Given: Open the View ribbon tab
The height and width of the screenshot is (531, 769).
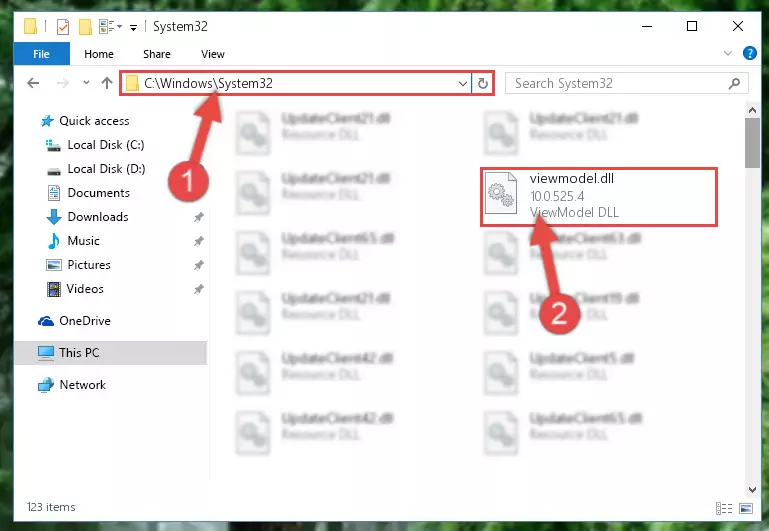Looking at the screenshot, I should [213, 54].
